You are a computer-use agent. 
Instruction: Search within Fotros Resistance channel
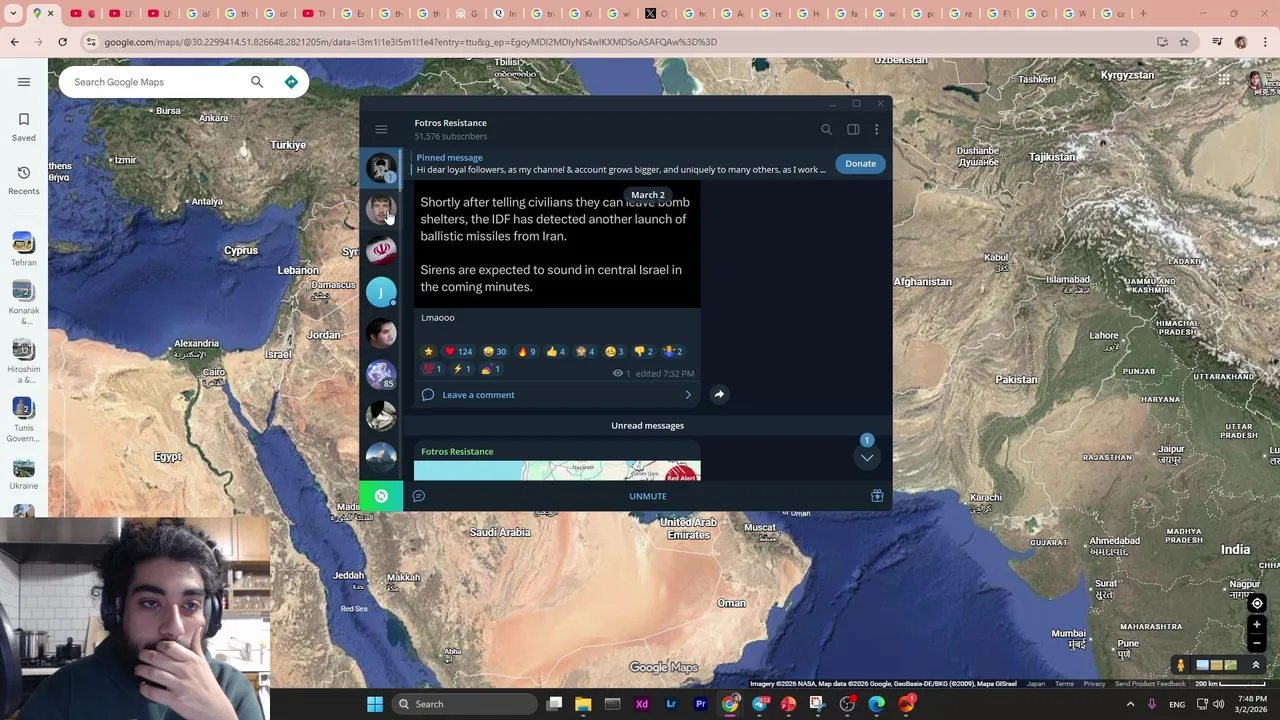pos(826,129)
